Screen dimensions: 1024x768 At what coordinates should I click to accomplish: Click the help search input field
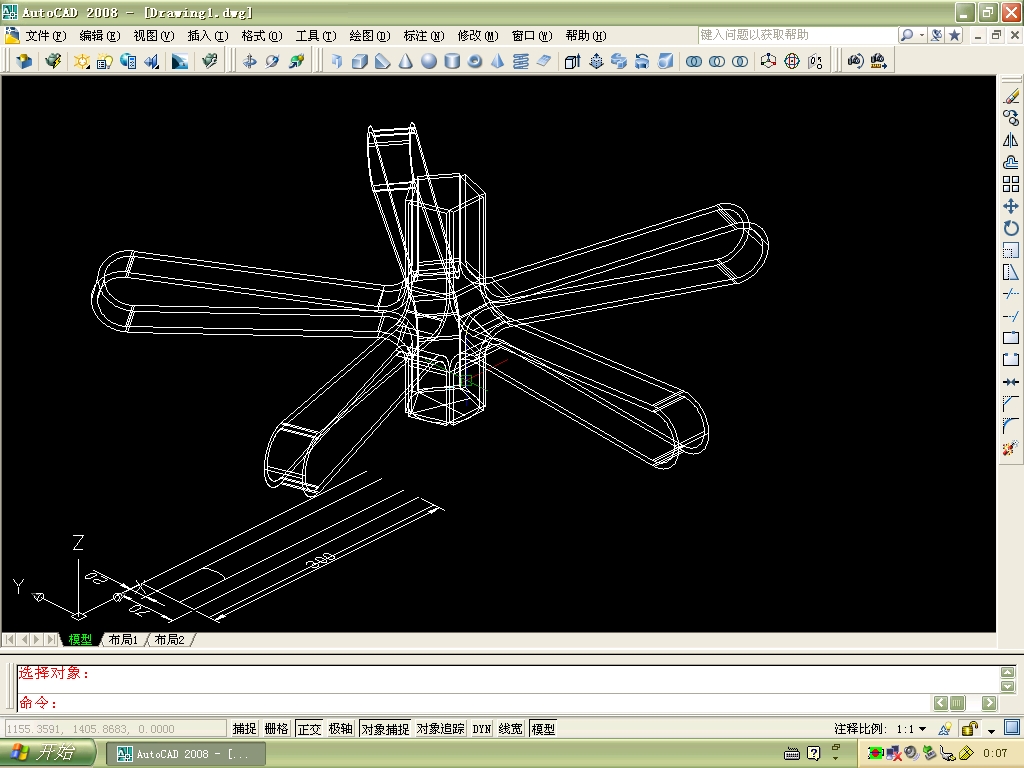pos(797,35)
